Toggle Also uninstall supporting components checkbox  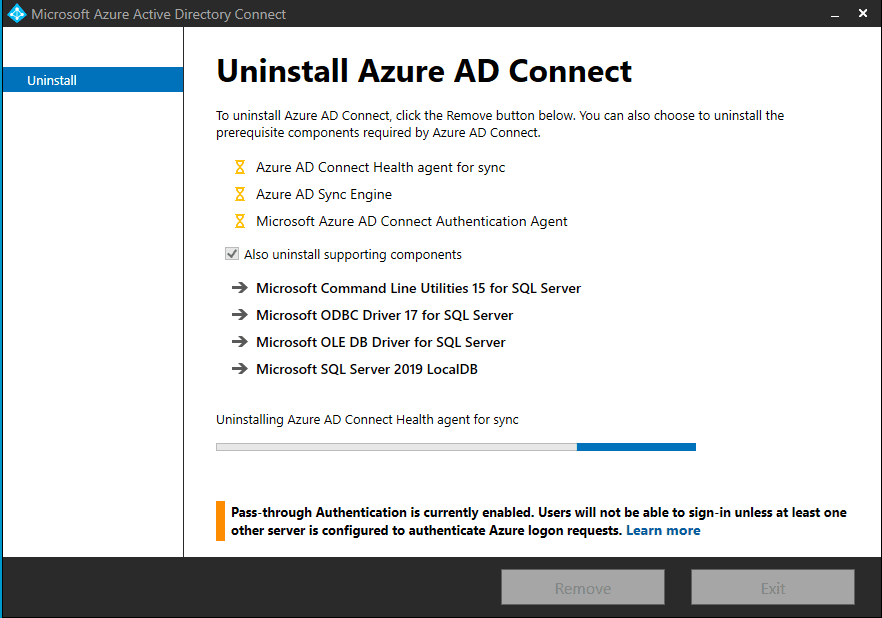pos(232,254)
